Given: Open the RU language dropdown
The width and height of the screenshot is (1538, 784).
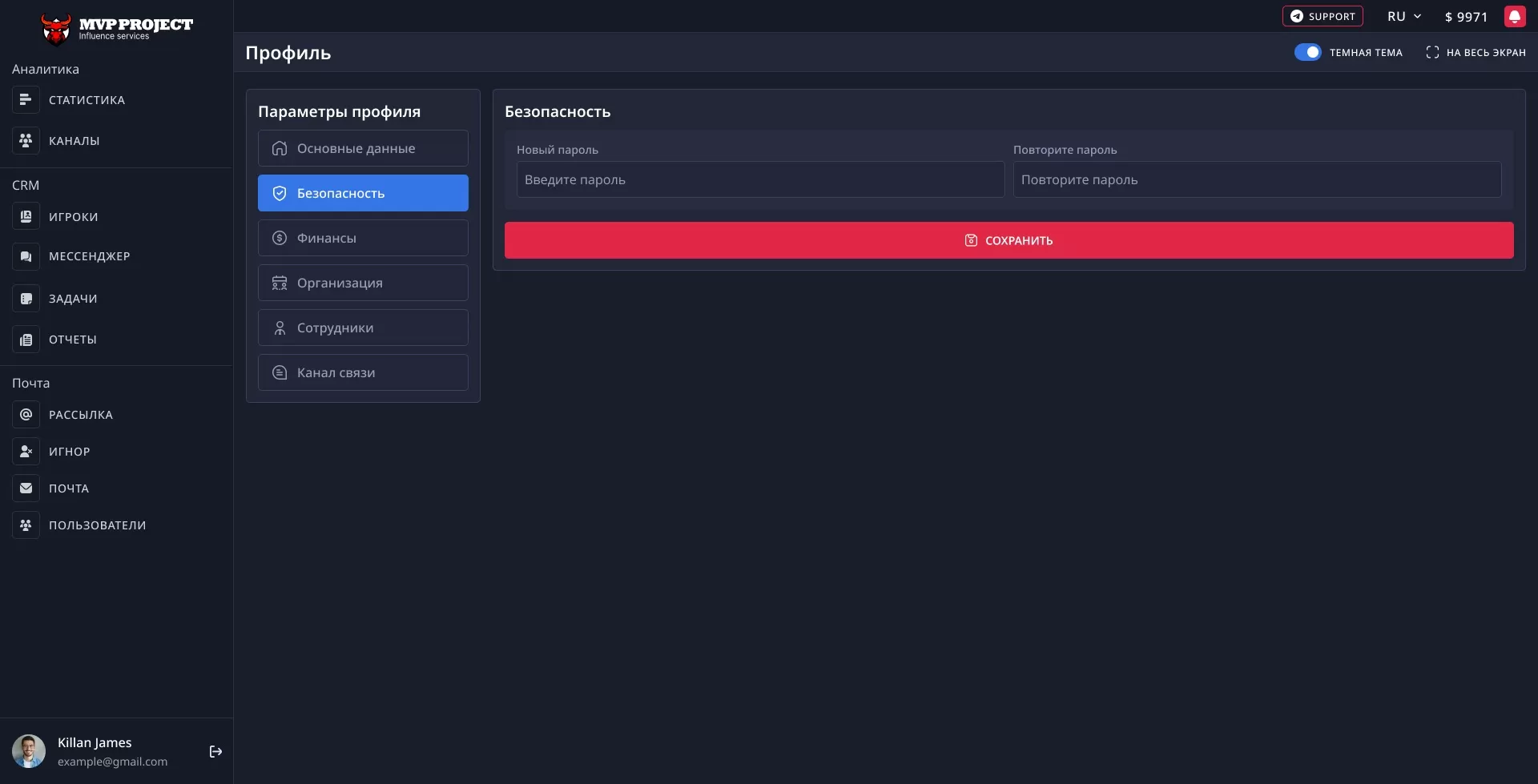Looking at the screenshot, I should 1397,16.
